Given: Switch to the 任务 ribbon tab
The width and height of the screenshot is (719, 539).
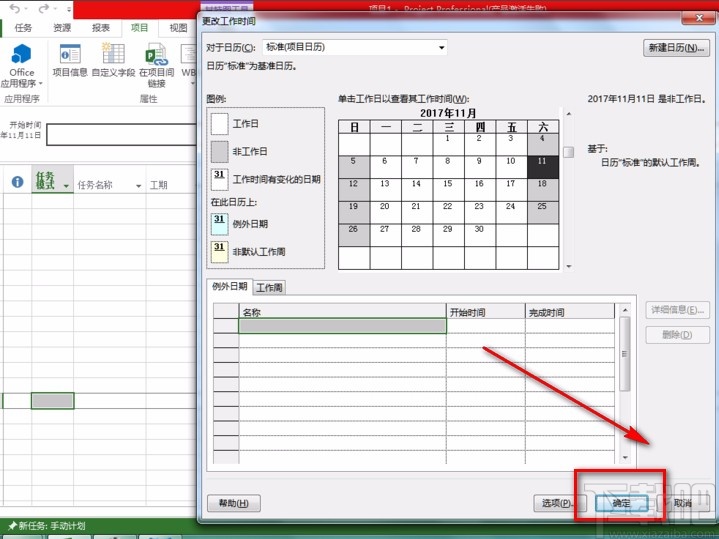Looking at the screenshot, I should pos(23,28).
